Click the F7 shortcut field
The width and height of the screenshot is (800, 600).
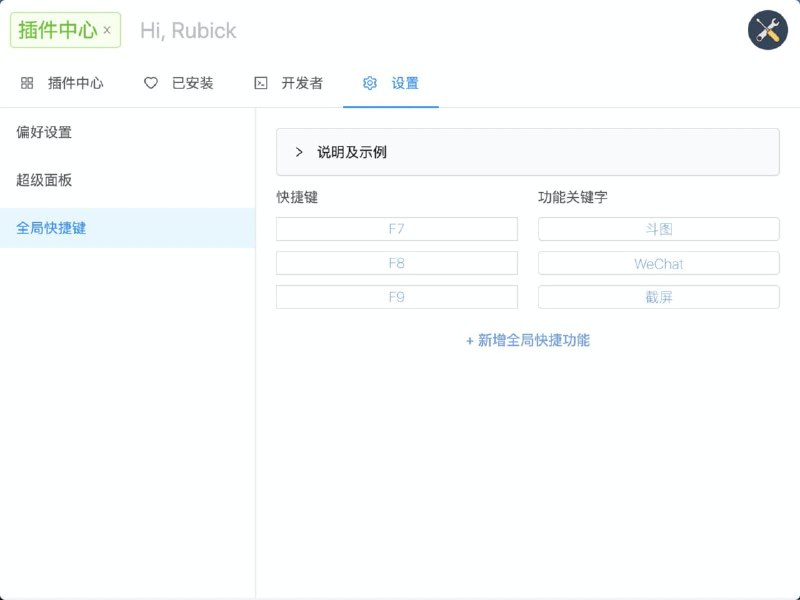point(397,229)
